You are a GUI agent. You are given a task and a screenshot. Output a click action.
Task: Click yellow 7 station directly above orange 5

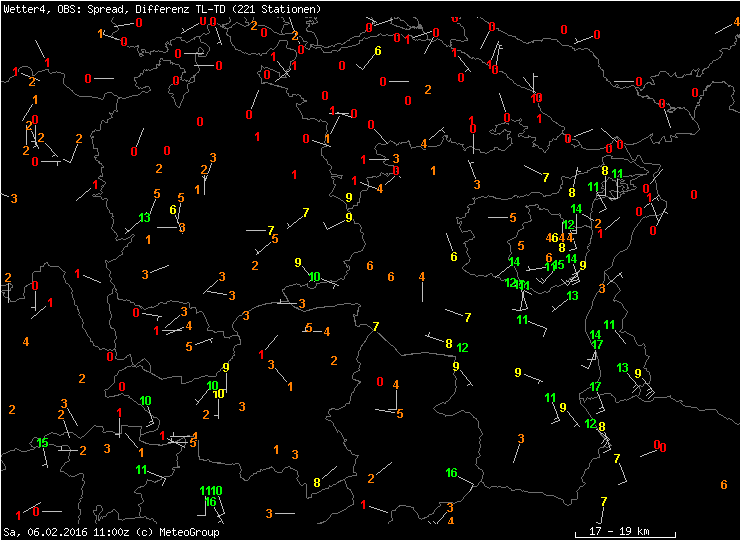point(271,231)
